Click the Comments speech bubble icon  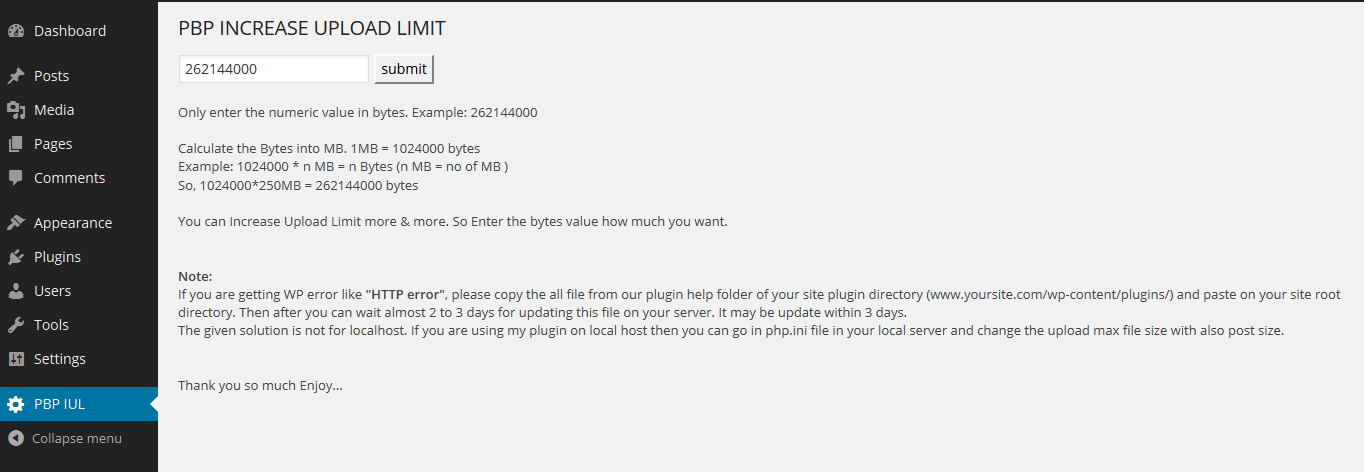click(x=16, y=178)
